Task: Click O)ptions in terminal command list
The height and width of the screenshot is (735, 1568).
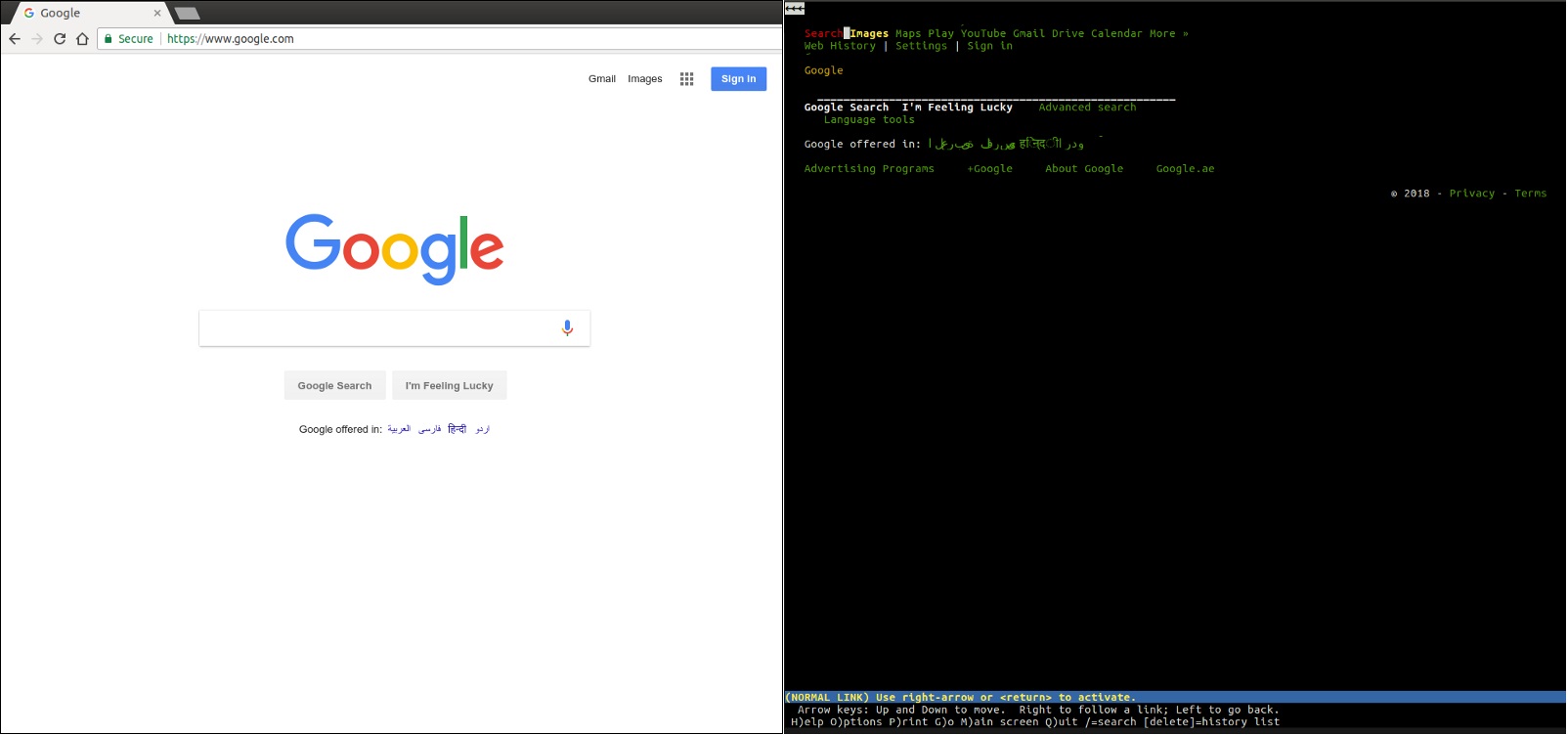Action: click(x=856, y=722)
